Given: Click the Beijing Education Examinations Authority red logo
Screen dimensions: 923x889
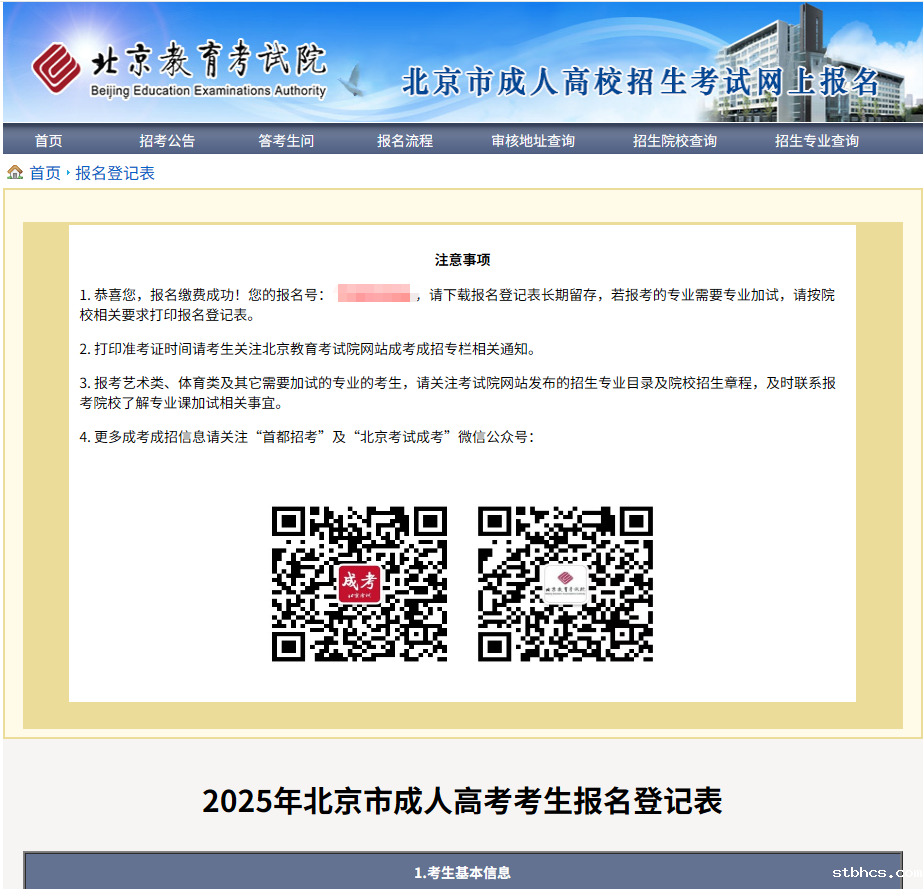Looking at the screenshot, I should (56, 67).
